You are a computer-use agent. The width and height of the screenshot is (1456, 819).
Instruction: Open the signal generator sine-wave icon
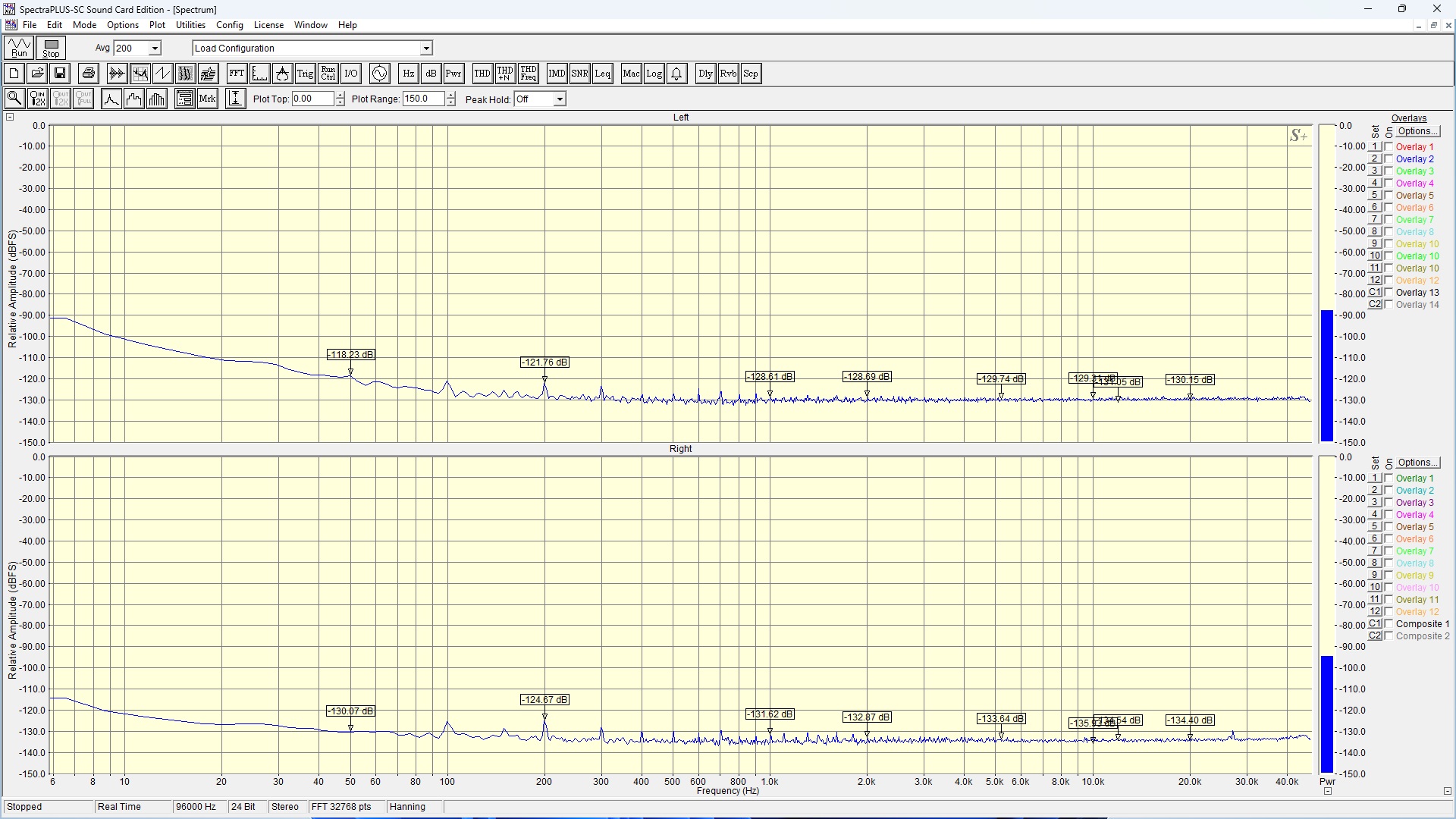coord(379,74)
